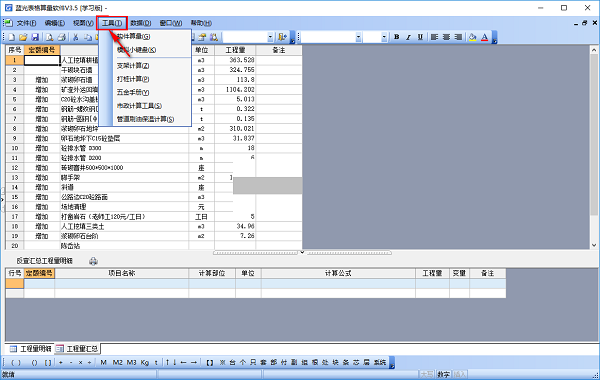
Task: Click the 定额编号 header in upper table
Action: [x=42, y=50]
